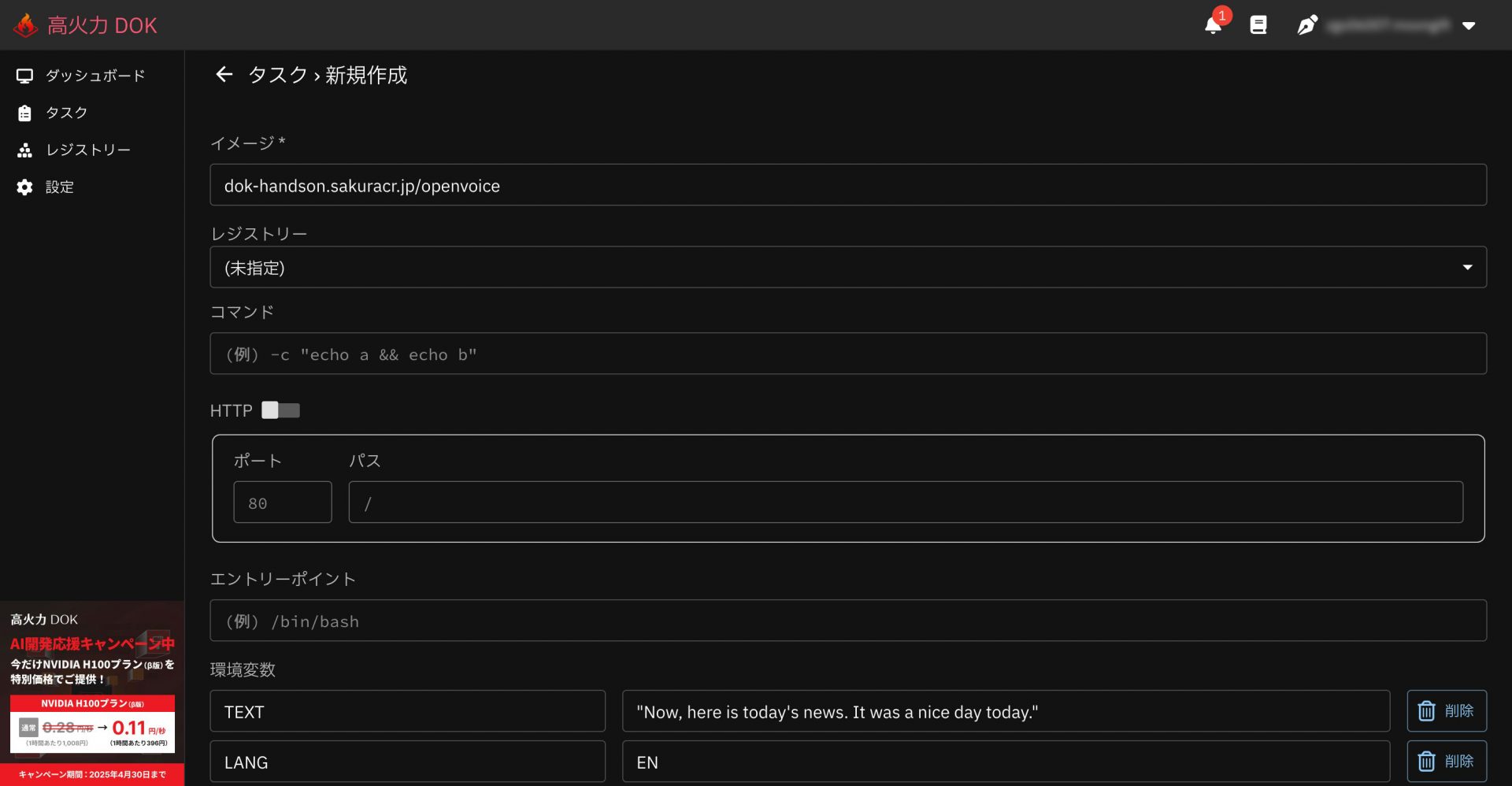Click the registry icon in sidebar
Screen dimensions: 1512x786
[24, 150]
